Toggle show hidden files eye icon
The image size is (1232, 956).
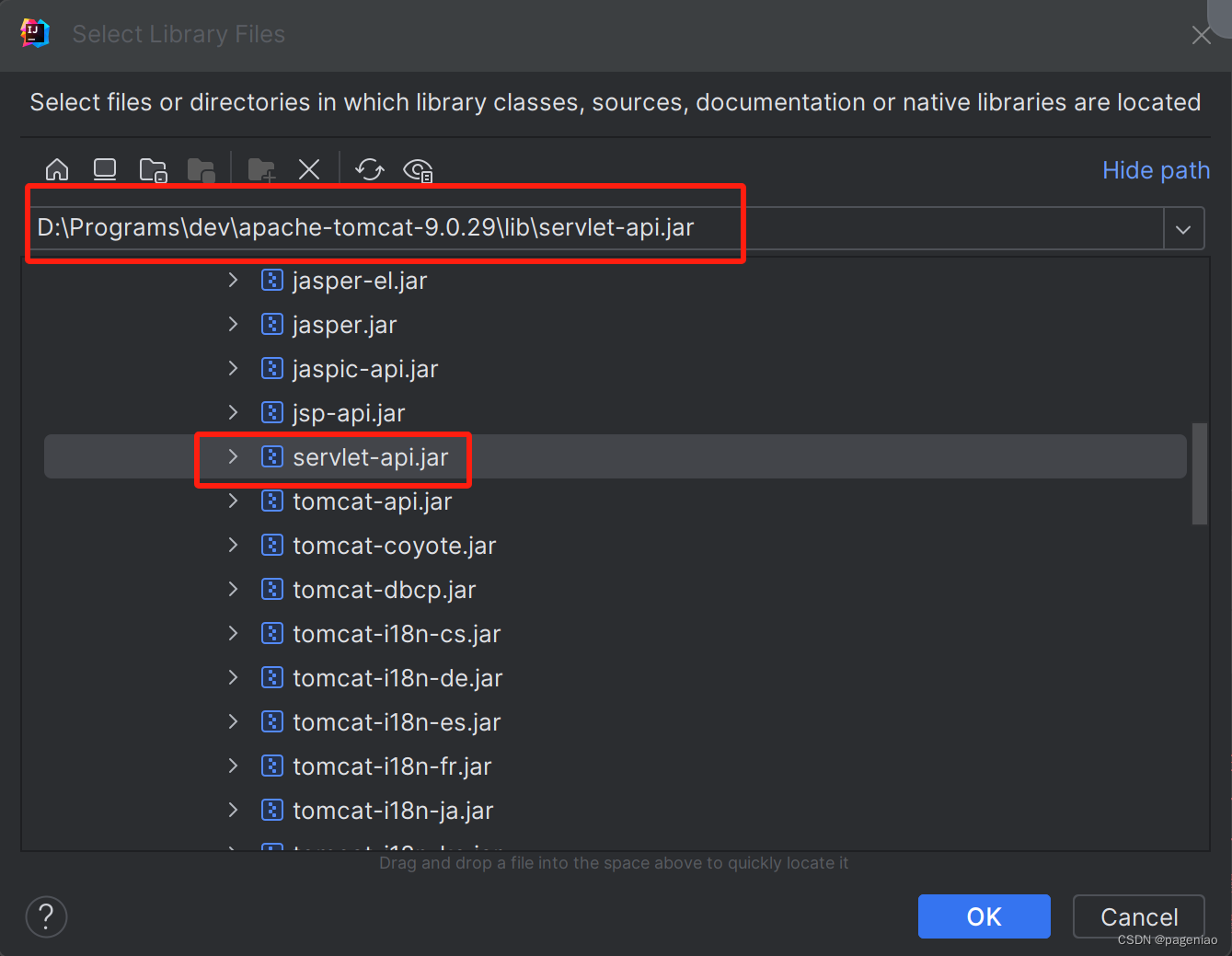(419, 170)
